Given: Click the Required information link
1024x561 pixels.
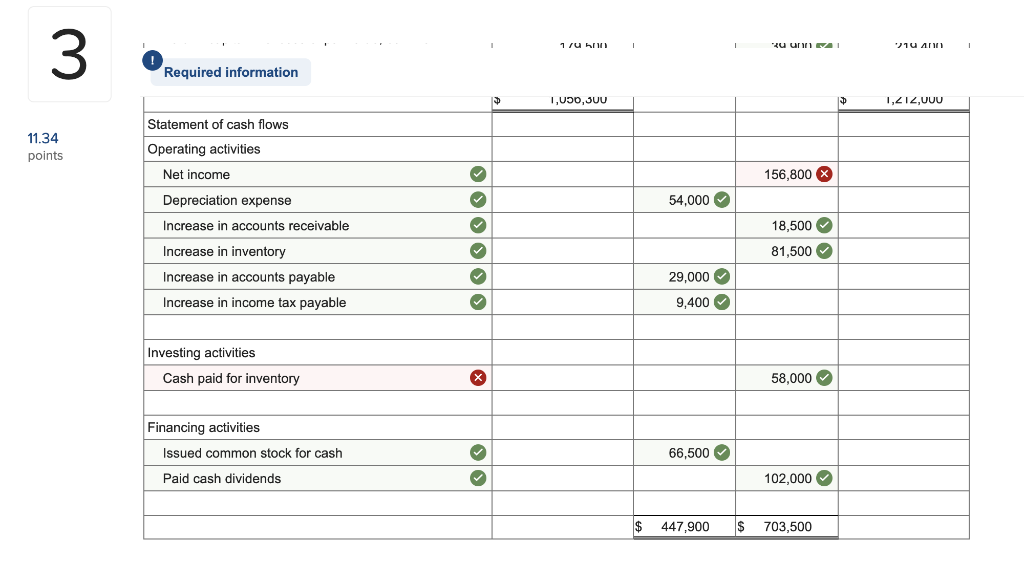Looking at the screenshot, I should (231, 72).
